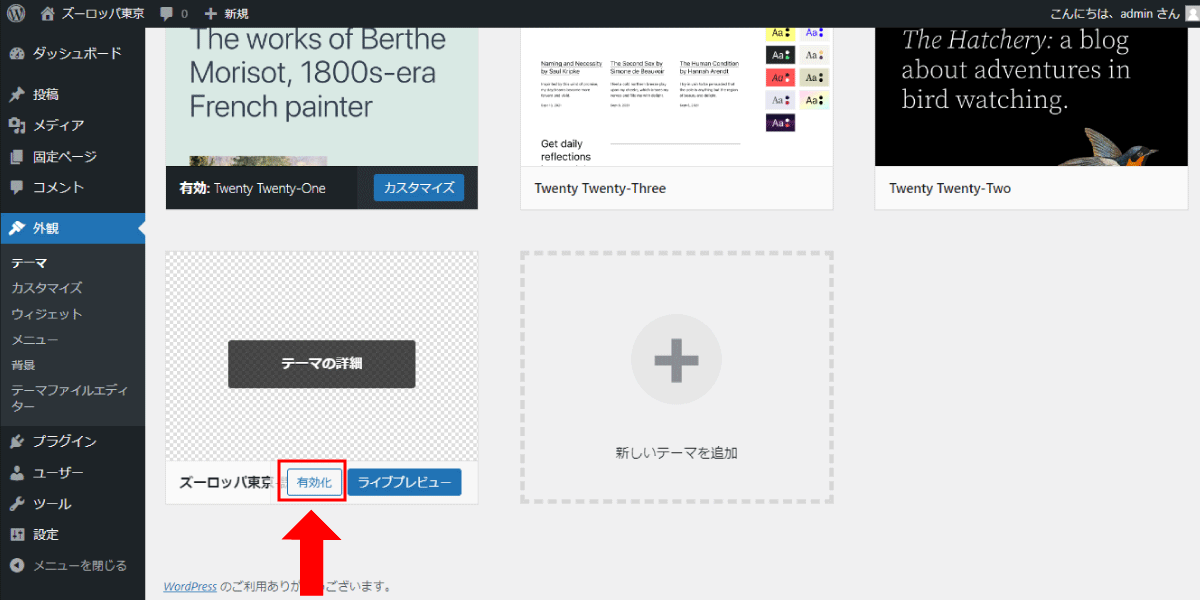Click the 設定 settings icon
The height and width of the screenshot is (600, 1200).
click(x=17, y=534)
